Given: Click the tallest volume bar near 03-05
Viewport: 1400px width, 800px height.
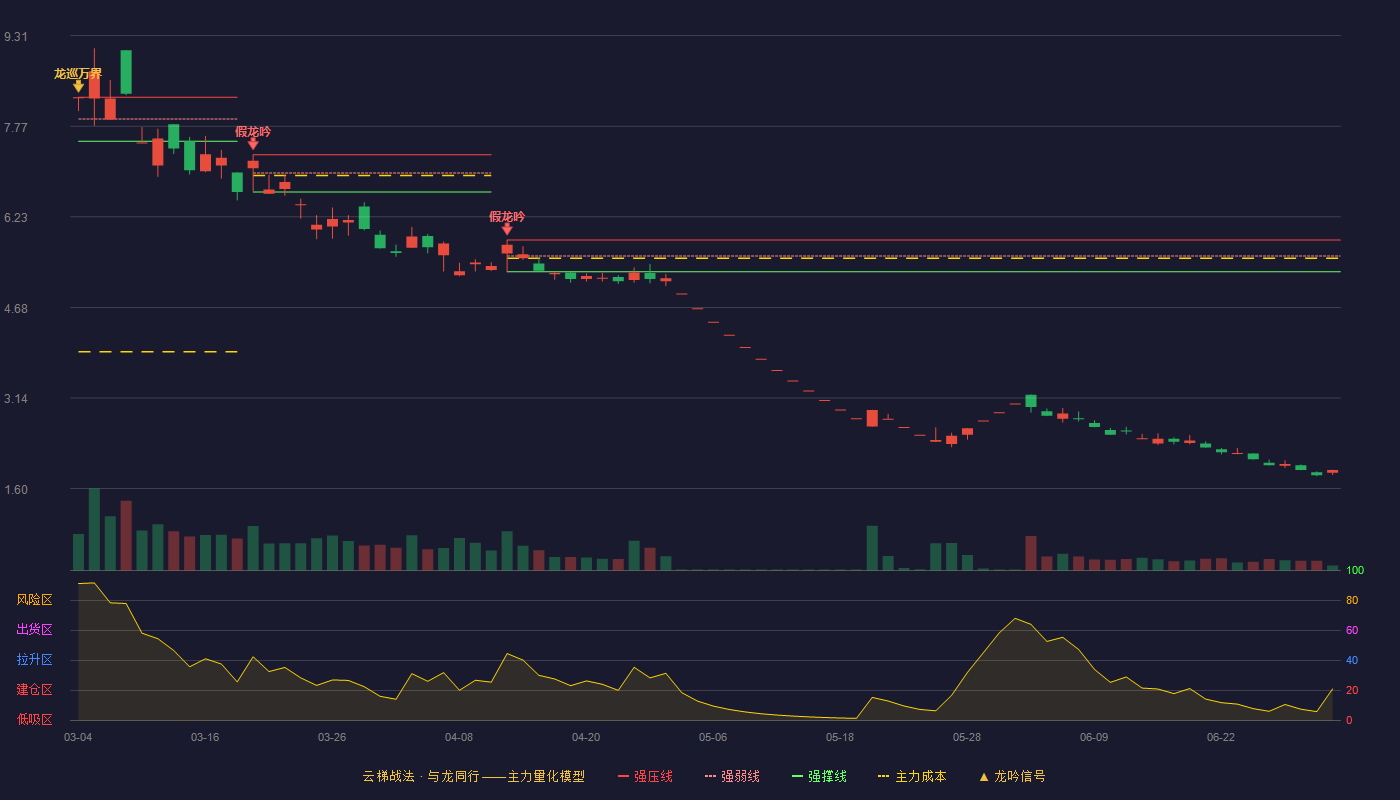Looking at the screenshot, I should pyautogui.click(x=94, y=529).
